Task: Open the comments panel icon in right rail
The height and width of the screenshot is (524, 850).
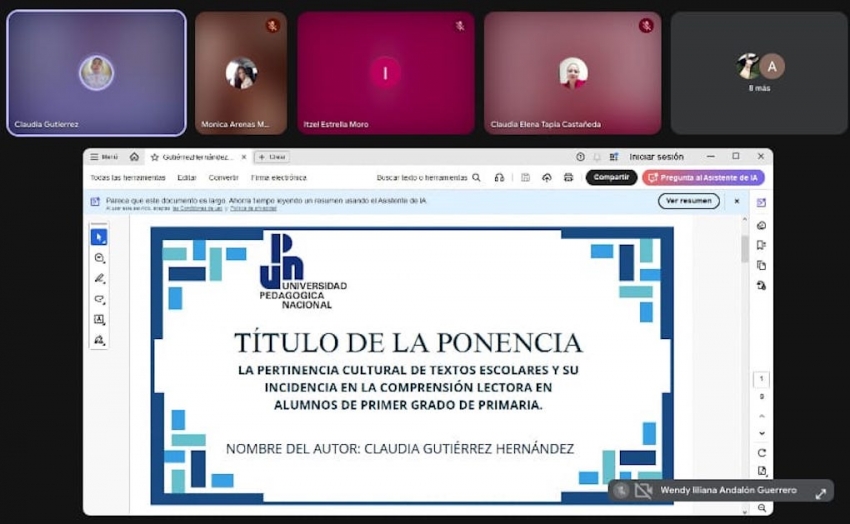Action: 761,225
